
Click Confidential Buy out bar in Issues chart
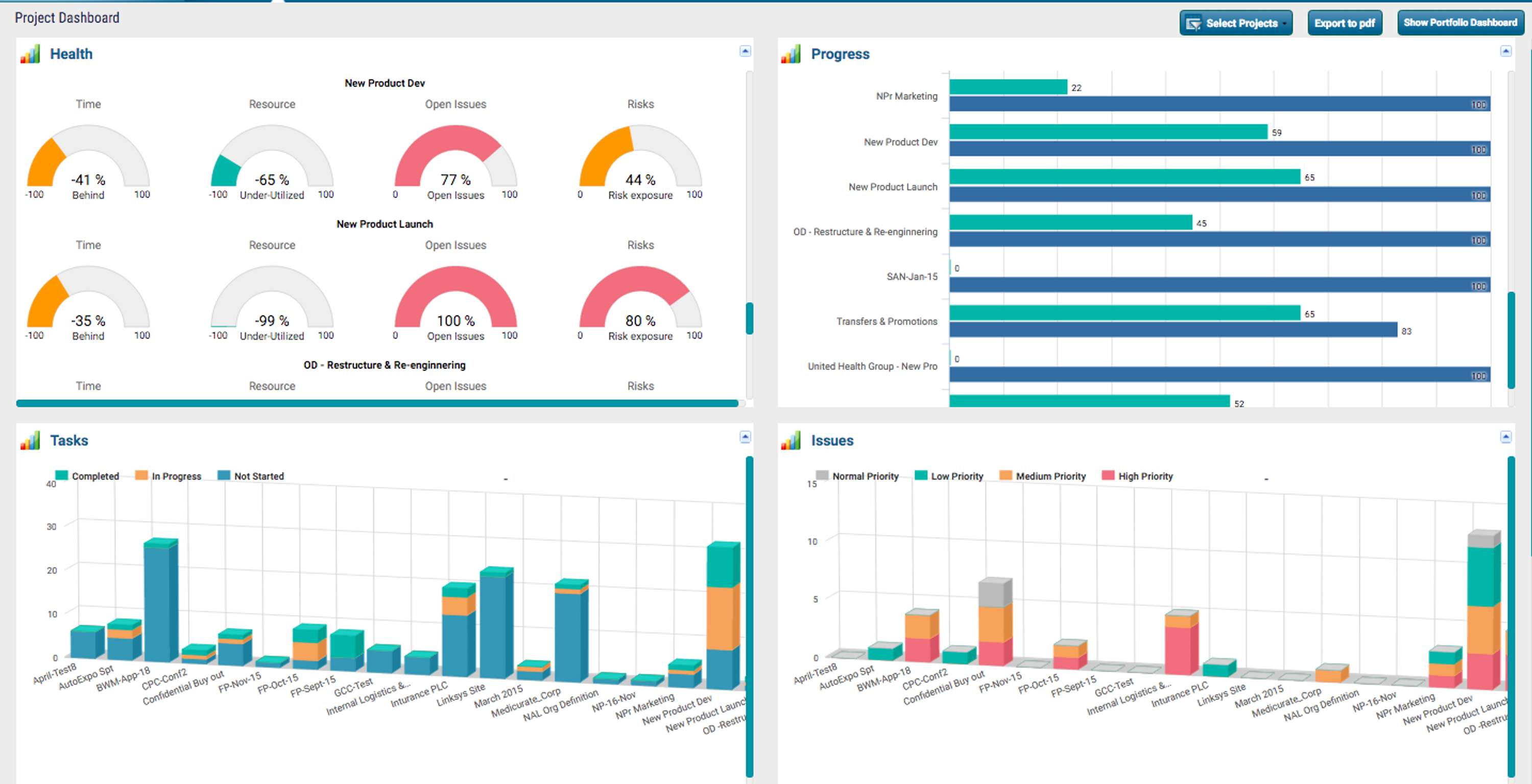coord(995,622)
